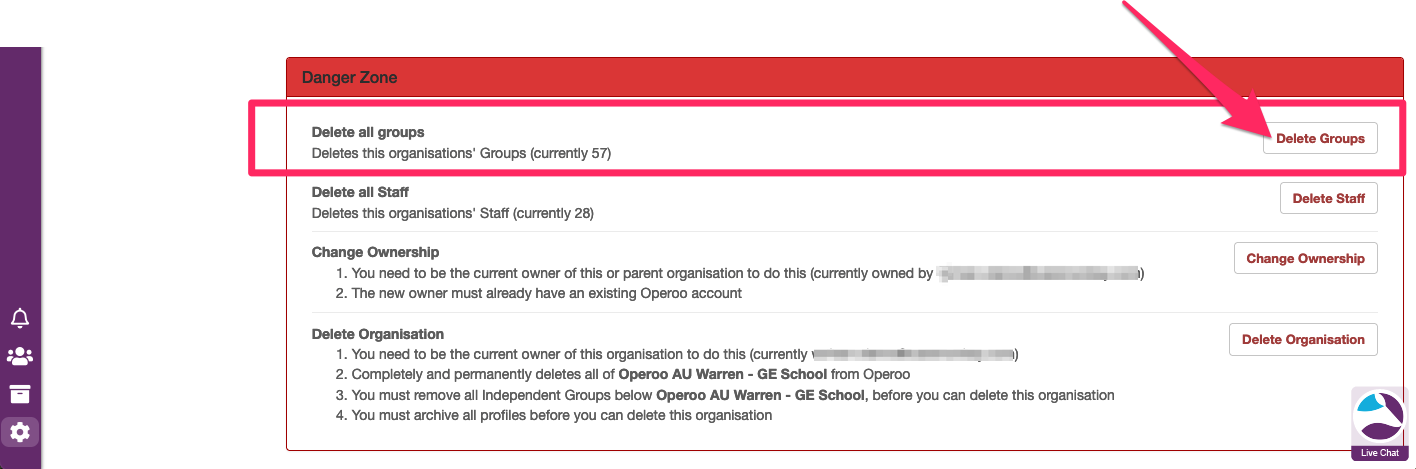Click 'The new owner must already have' line
This screenshot has height=469, width=1416.
tap(546, 293)
